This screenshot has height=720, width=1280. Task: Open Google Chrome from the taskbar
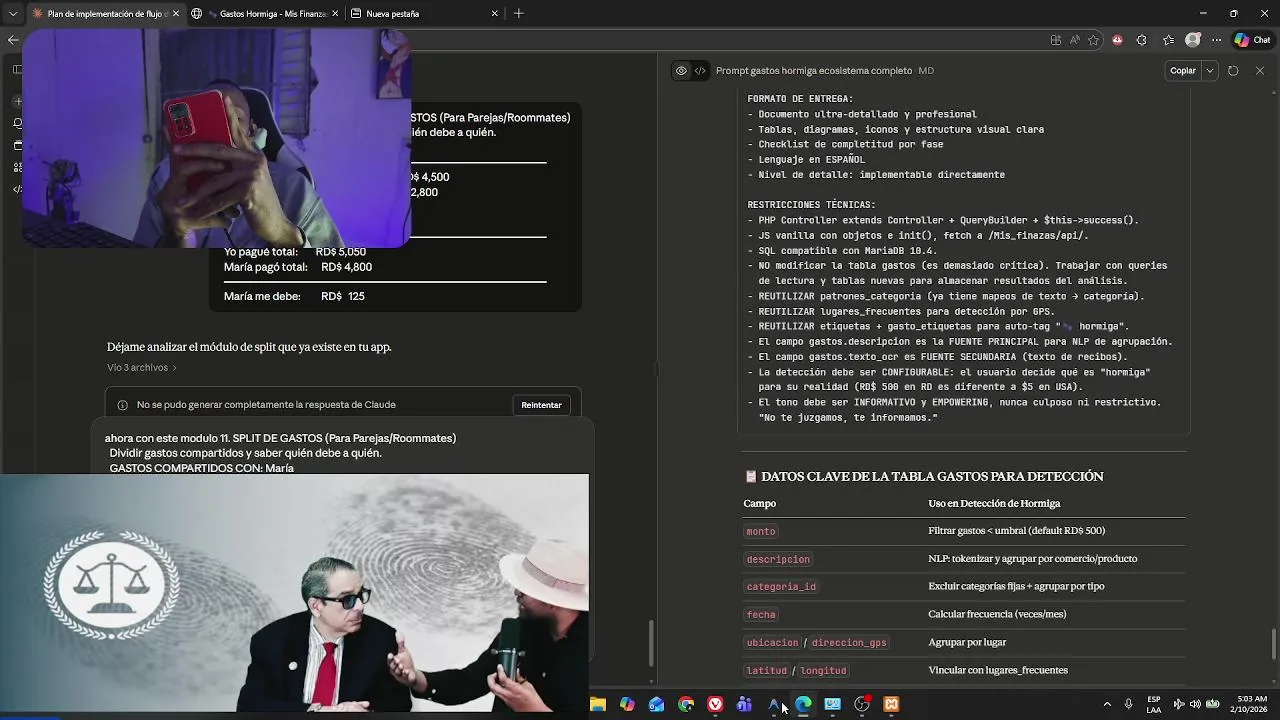[x=686, y=705]
